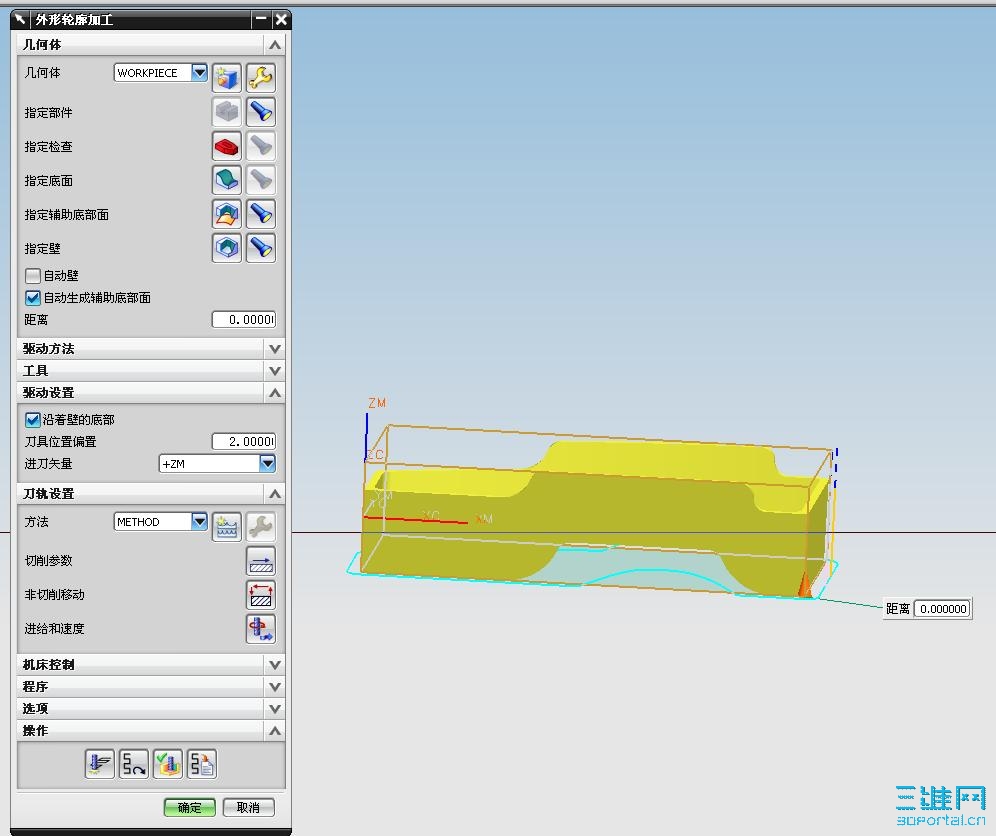996x836 pixels.
Task: Click the red 指定检查 check geometry icon
Action: [227, 146]
